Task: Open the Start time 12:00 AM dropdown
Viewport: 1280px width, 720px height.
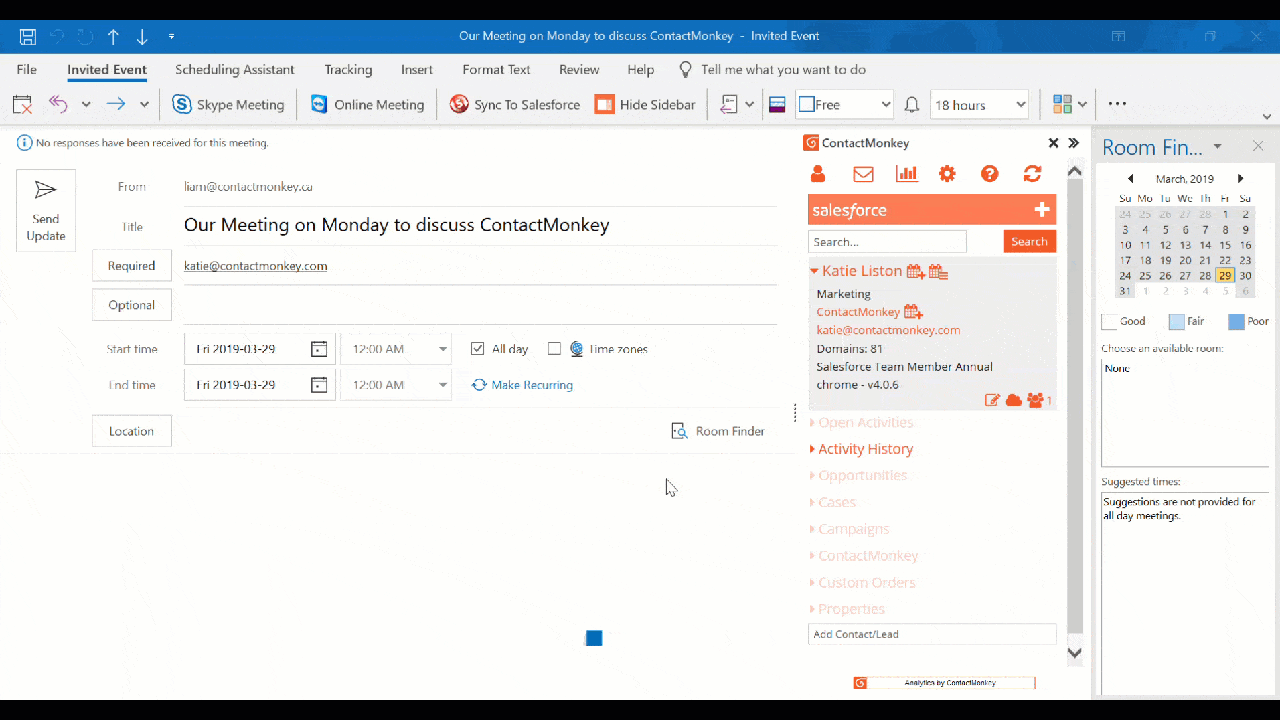Action: [x=443, y=350]
